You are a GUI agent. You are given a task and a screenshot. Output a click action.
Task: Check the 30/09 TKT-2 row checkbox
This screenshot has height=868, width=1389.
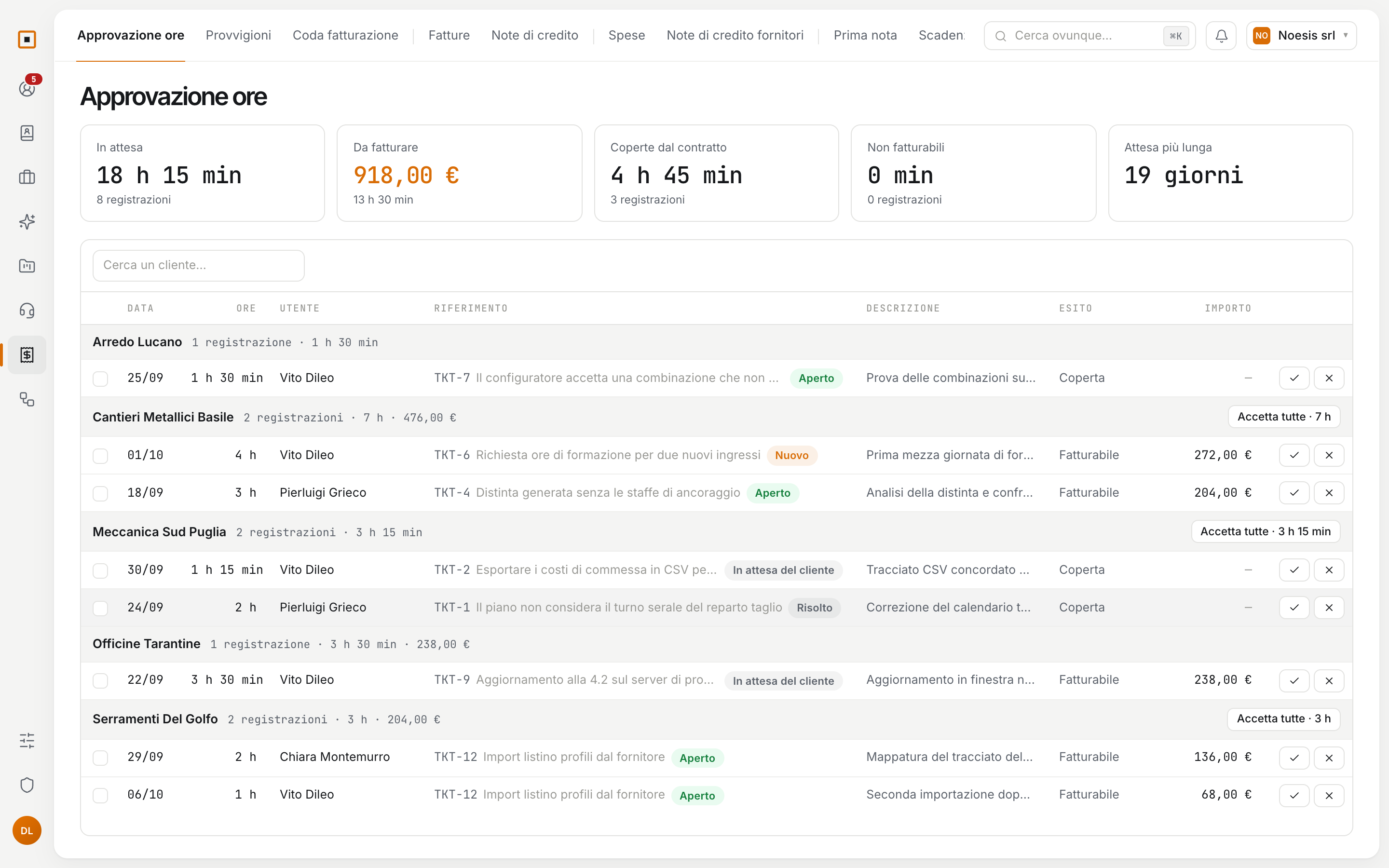pyautogui.click(x=100, y=570)
